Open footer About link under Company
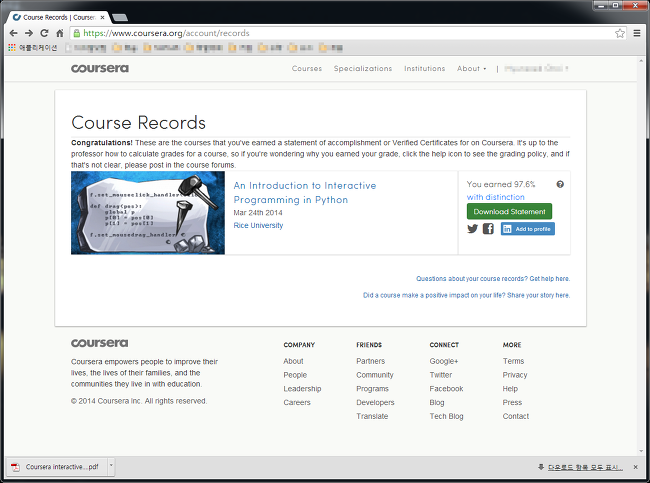 (x=293, y=361)
